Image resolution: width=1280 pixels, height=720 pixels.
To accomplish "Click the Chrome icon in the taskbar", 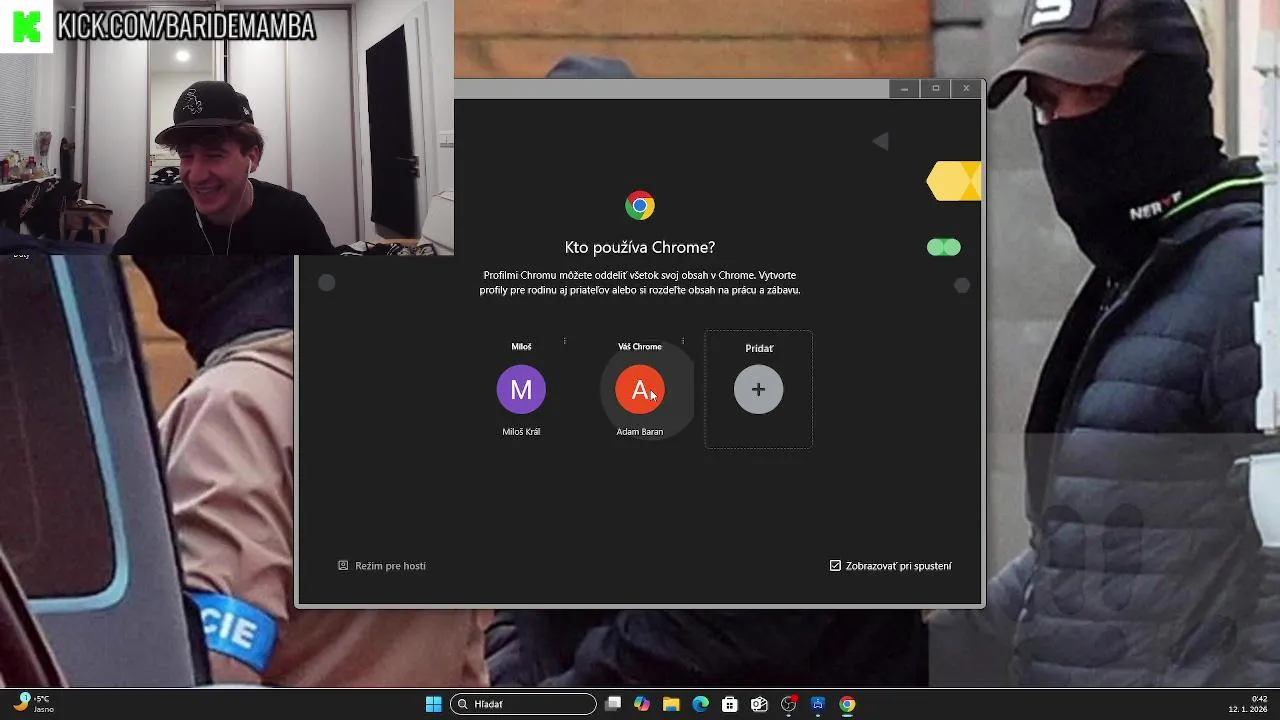I will point(847,704).
